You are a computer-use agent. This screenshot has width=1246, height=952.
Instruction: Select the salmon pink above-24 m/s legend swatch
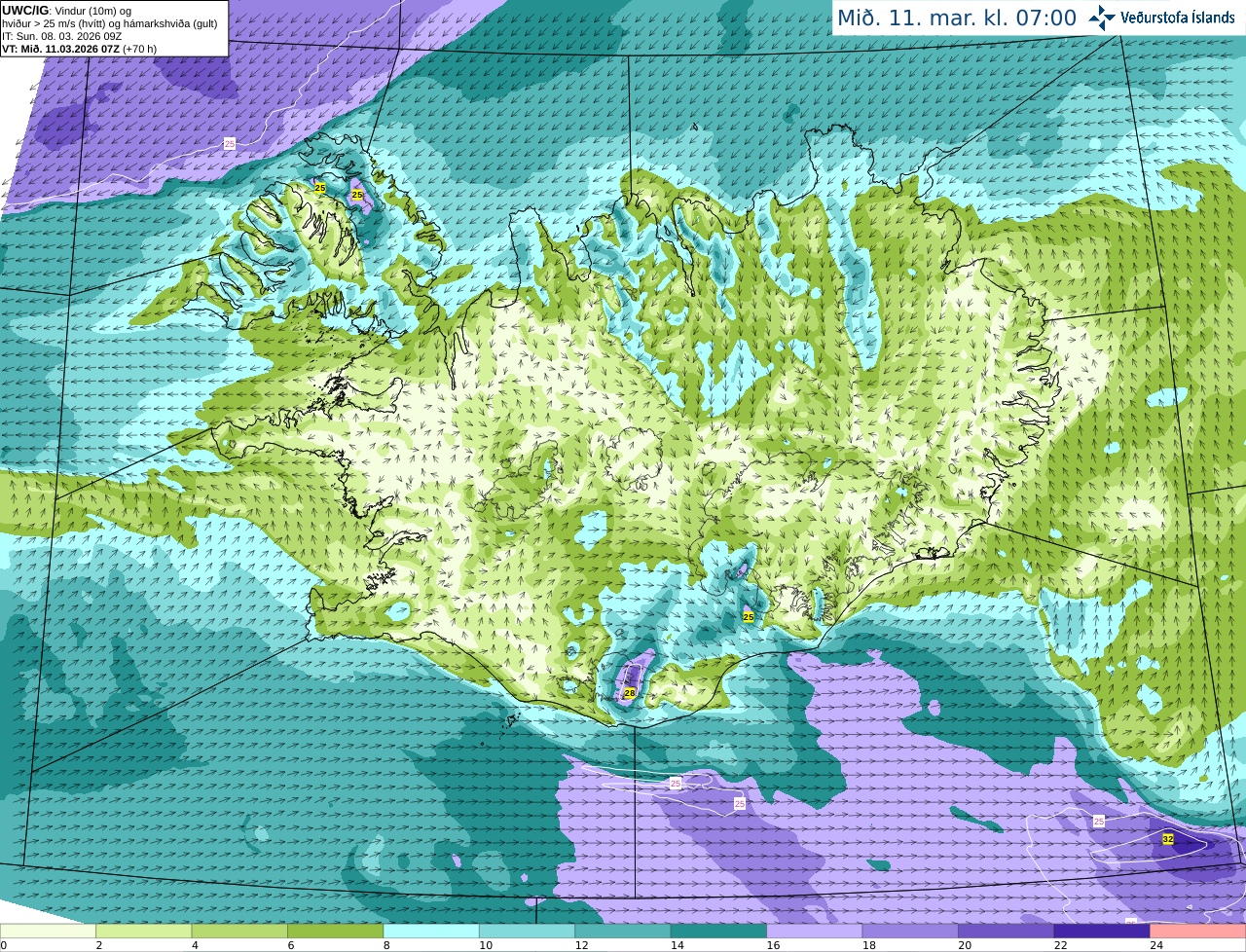pos(1198,931)
